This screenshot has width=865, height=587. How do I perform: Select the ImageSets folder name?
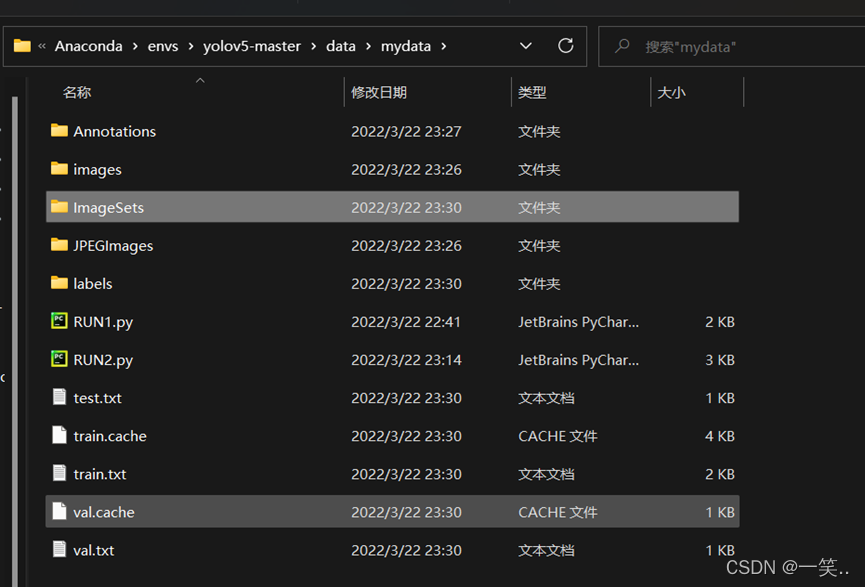pyautogui.click(x=109, y=207)
